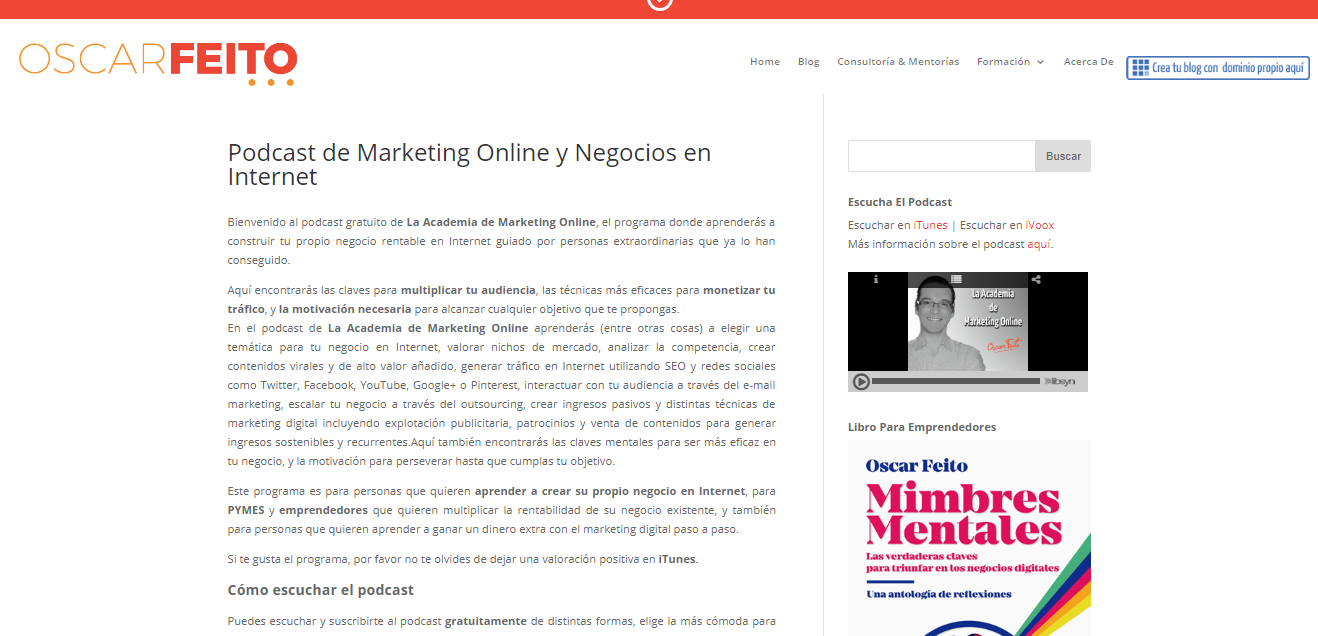
Task: Click the Oscar Feito logo
Action: [x=158, y=61]
